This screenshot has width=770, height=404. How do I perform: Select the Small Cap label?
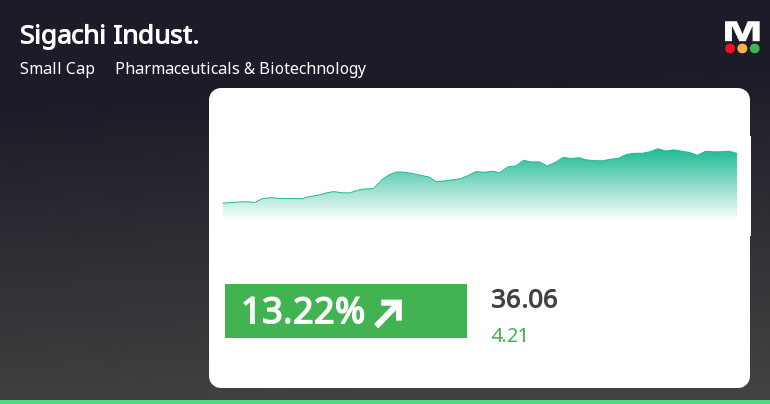point(57,69)
